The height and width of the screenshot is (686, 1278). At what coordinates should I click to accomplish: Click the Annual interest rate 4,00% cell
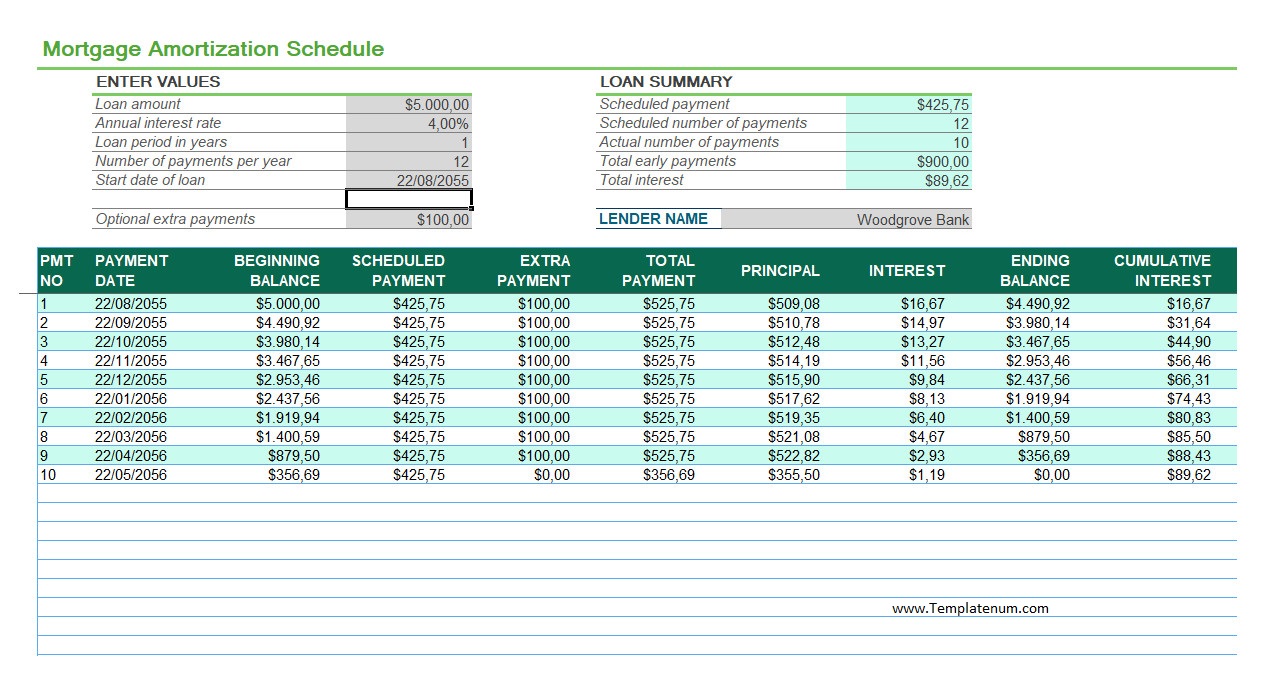[408, 123]
